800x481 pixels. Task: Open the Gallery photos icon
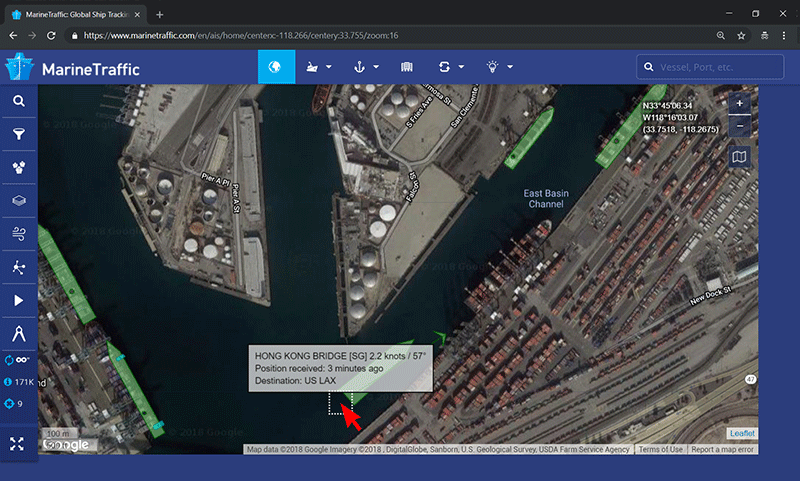(407, 67)
